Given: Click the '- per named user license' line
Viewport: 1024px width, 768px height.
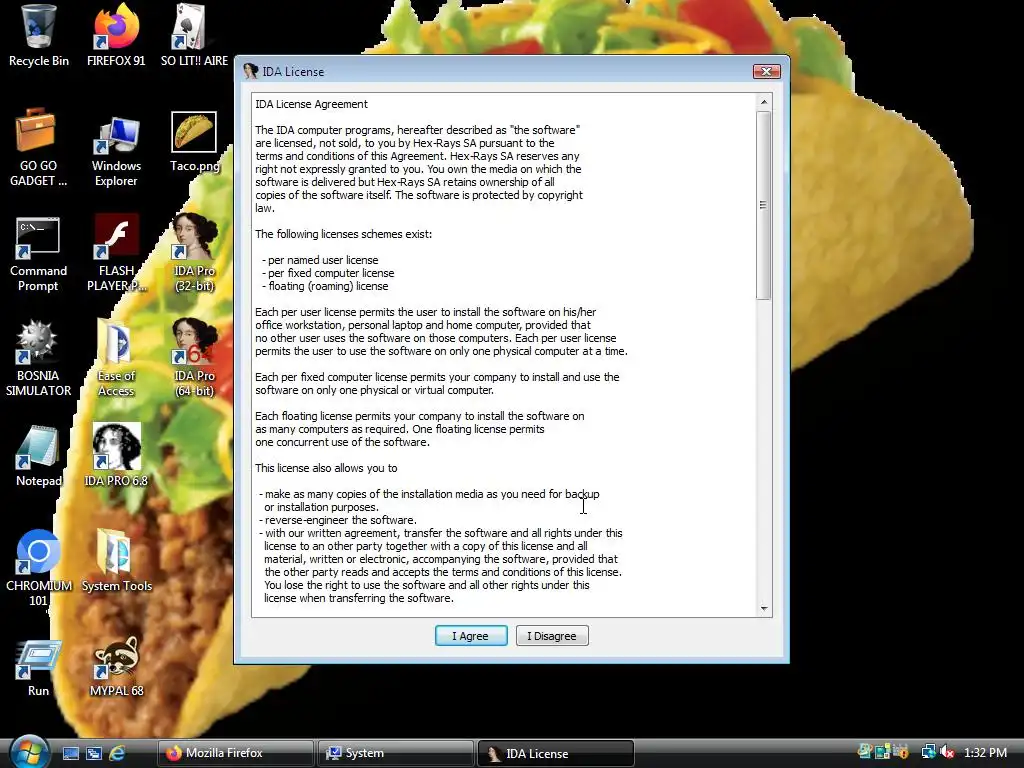Looking at the screenshot, I should click(320, 260).
